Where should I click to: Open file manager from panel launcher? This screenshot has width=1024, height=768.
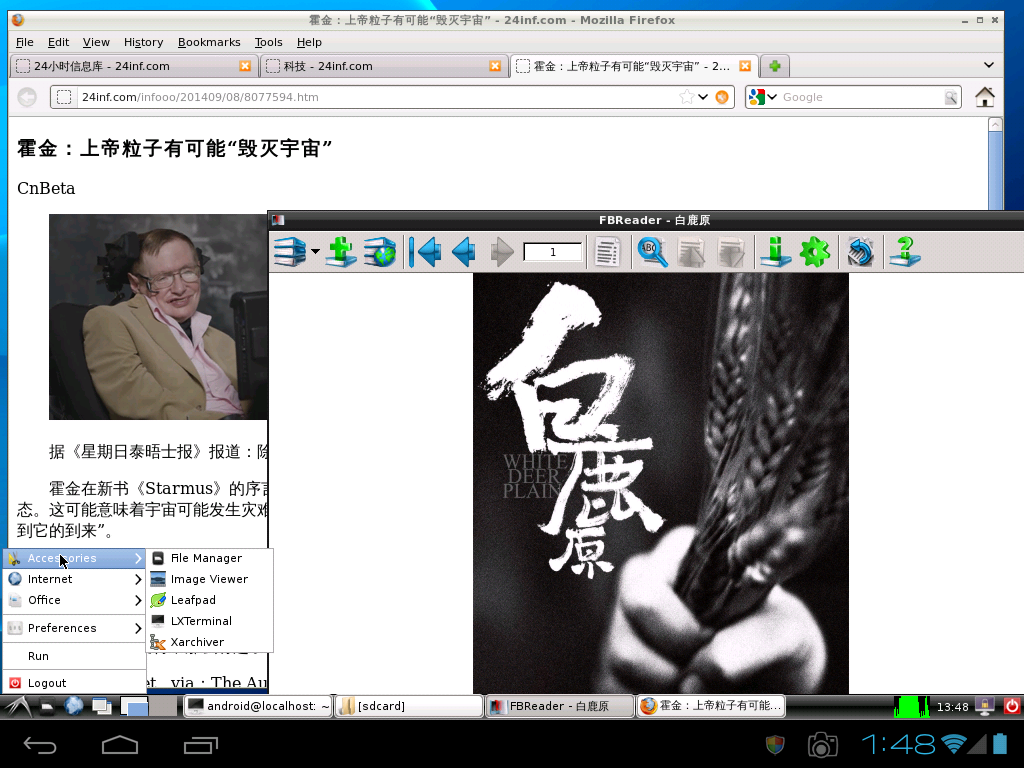pos(48,706)
